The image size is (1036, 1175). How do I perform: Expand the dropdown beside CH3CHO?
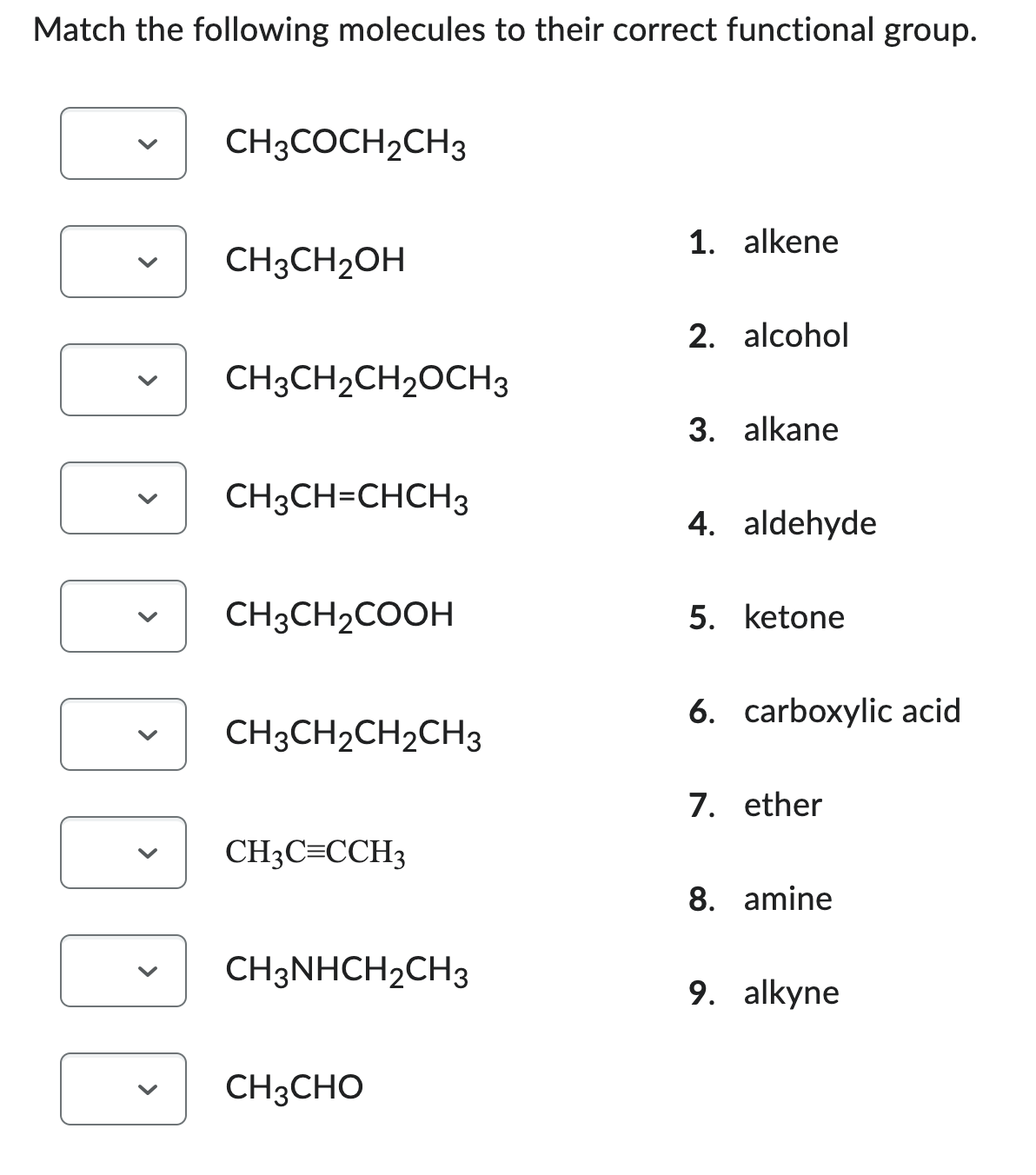pos(123,1088)
